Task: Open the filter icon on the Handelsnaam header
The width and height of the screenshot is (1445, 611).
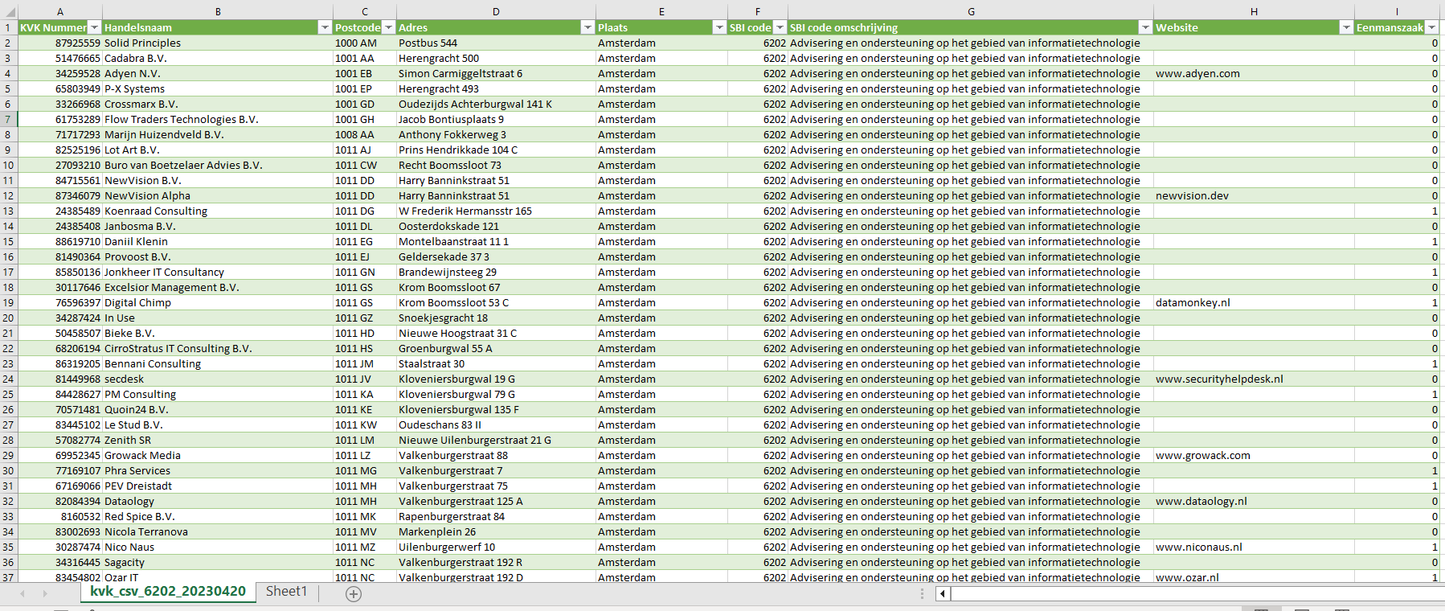Action: [324, 27]
